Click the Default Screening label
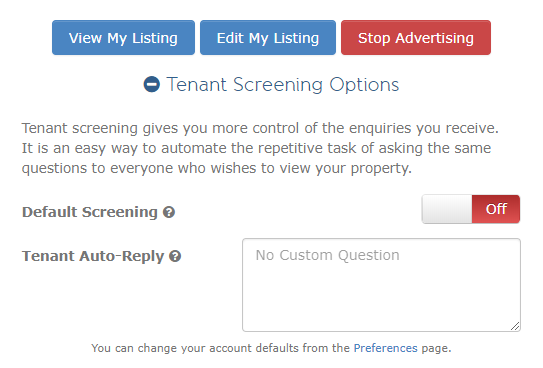 [90, 212]
